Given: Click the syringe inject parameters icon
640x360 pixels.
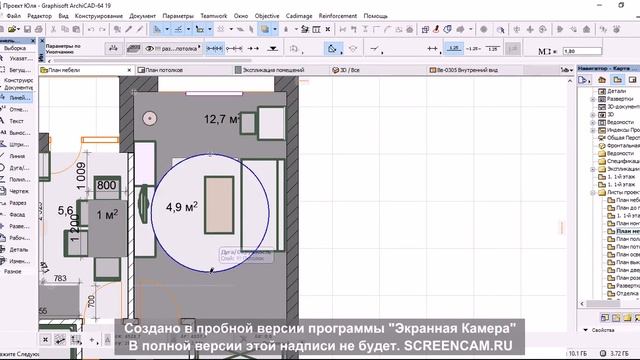Looking at the screenshot, I should click(140, 29).
